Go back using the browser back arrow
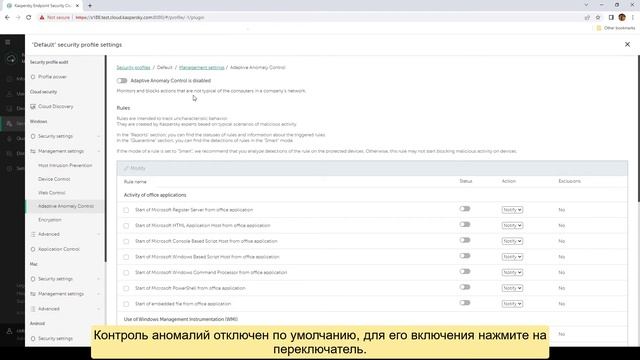Viewport: 640px width, 360px height. [x=7, y=18]
